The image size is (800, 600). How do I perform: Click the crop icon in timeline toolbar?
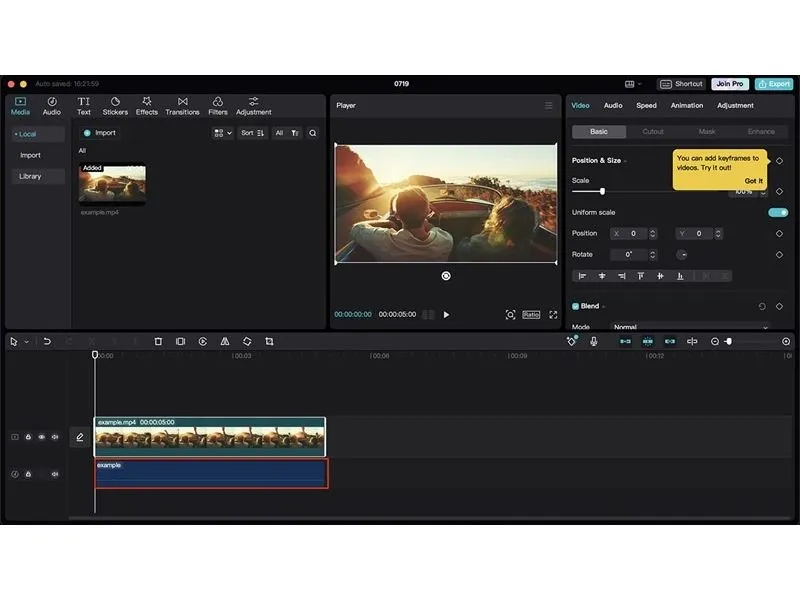tap(269, 341)
